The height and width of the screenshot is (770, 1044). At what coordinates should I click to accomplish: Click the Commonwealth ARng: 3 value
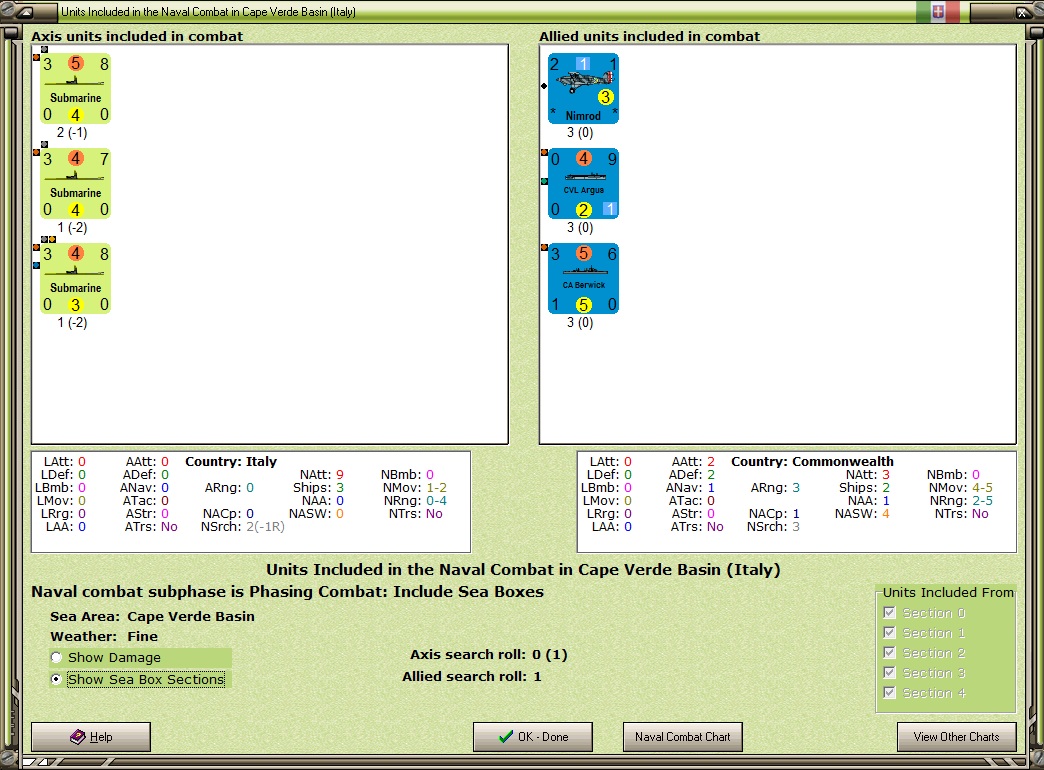click(776, 488)
